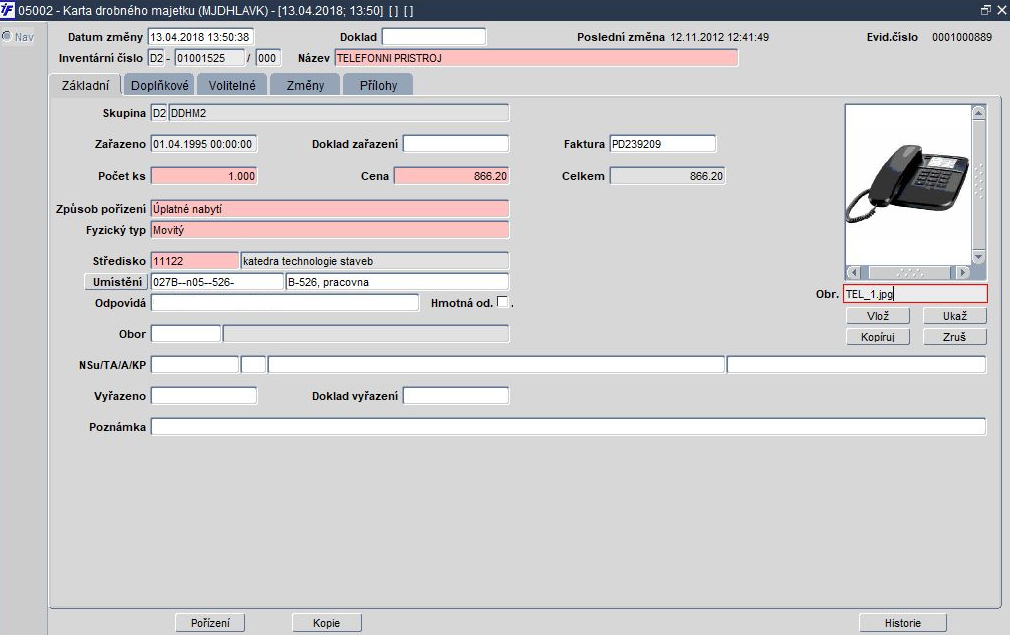Click the Celkem field
Screen dimensions: 1010x635
(668, 176)
